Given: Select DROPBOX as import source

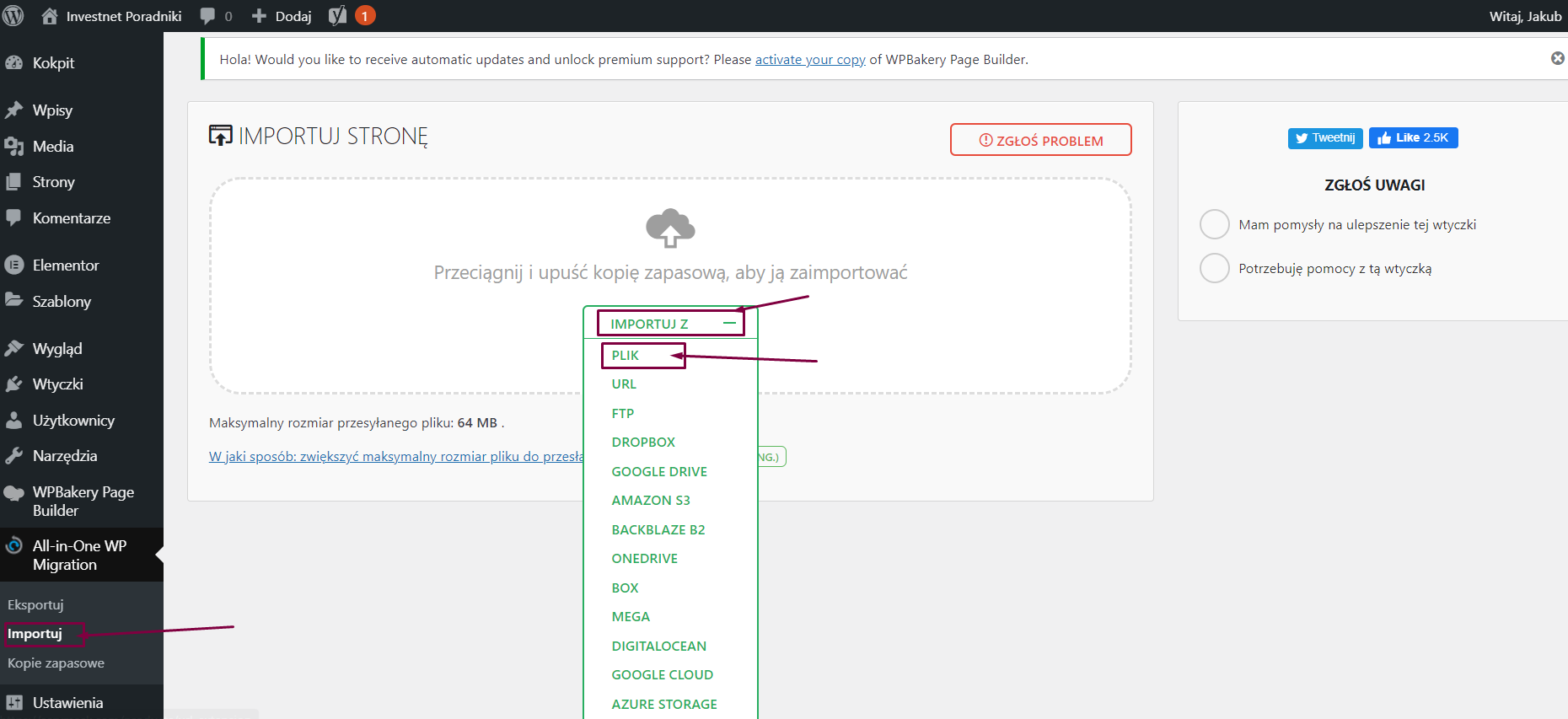Looking at the screenshot, I should 643,443.
